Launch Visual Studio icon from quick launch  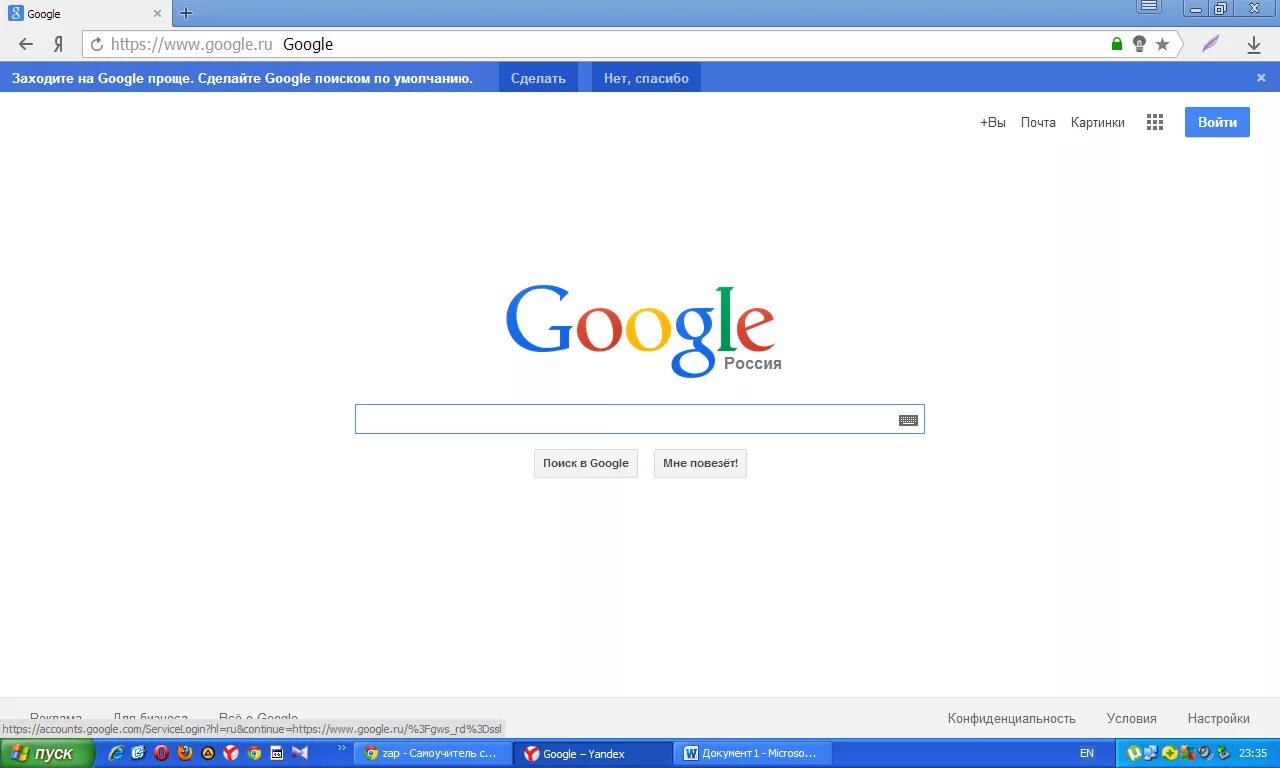(x=300, y=753)
